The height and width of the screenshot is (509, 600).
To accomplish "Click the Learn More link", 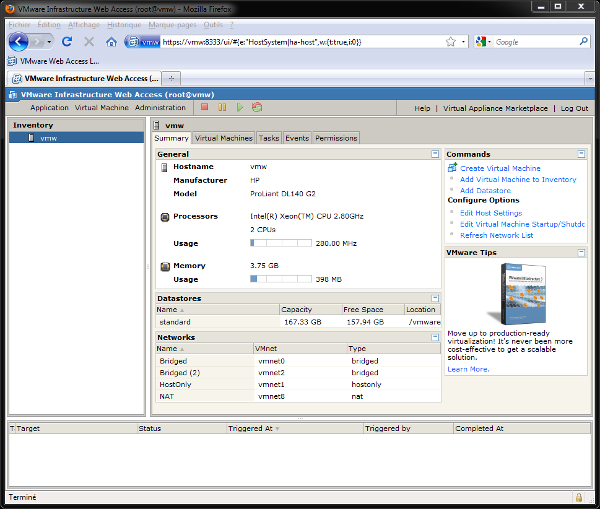I will (468, 369).
